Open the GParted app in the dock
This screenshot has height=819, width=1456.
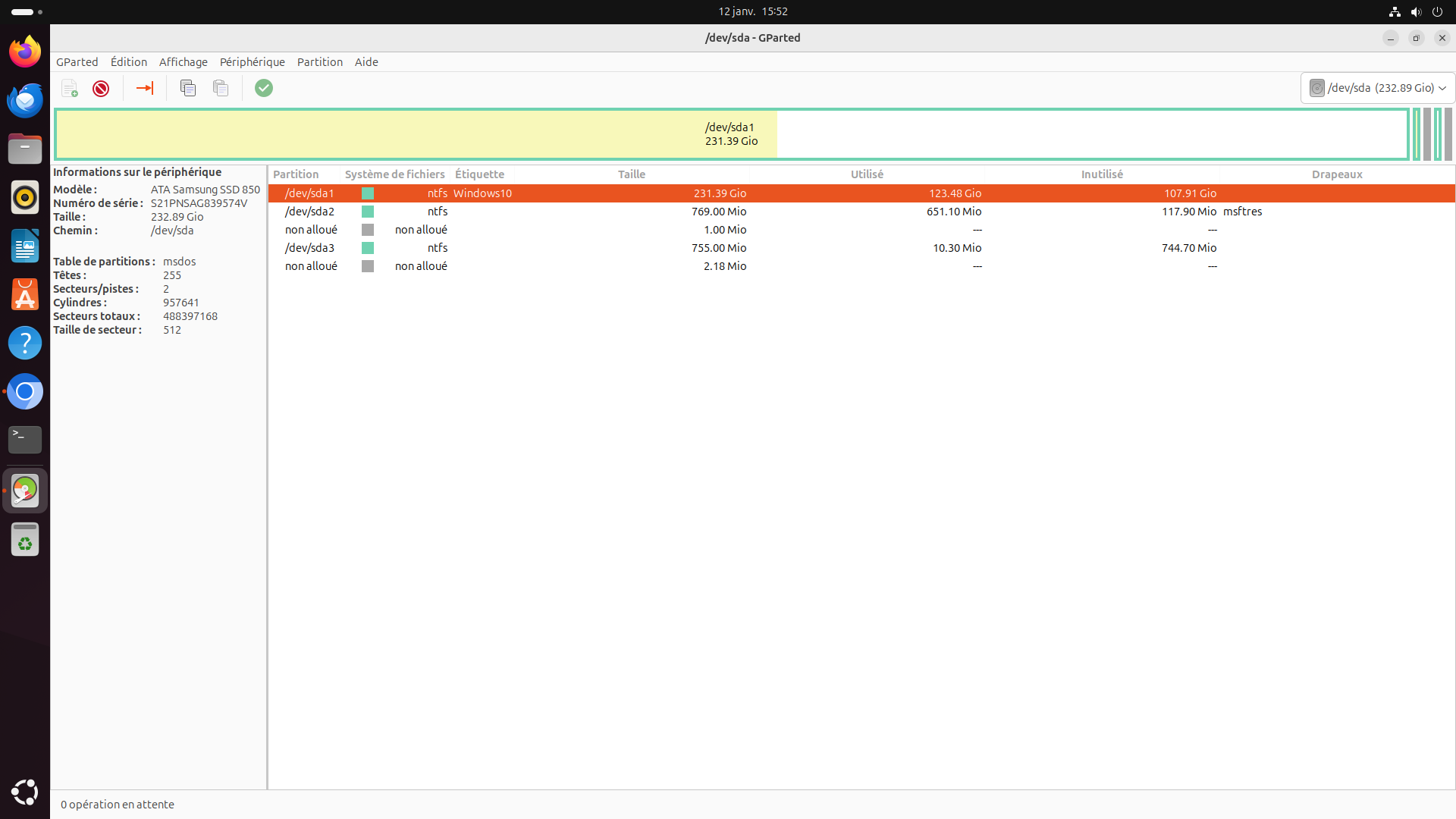(x=25, y=491)
